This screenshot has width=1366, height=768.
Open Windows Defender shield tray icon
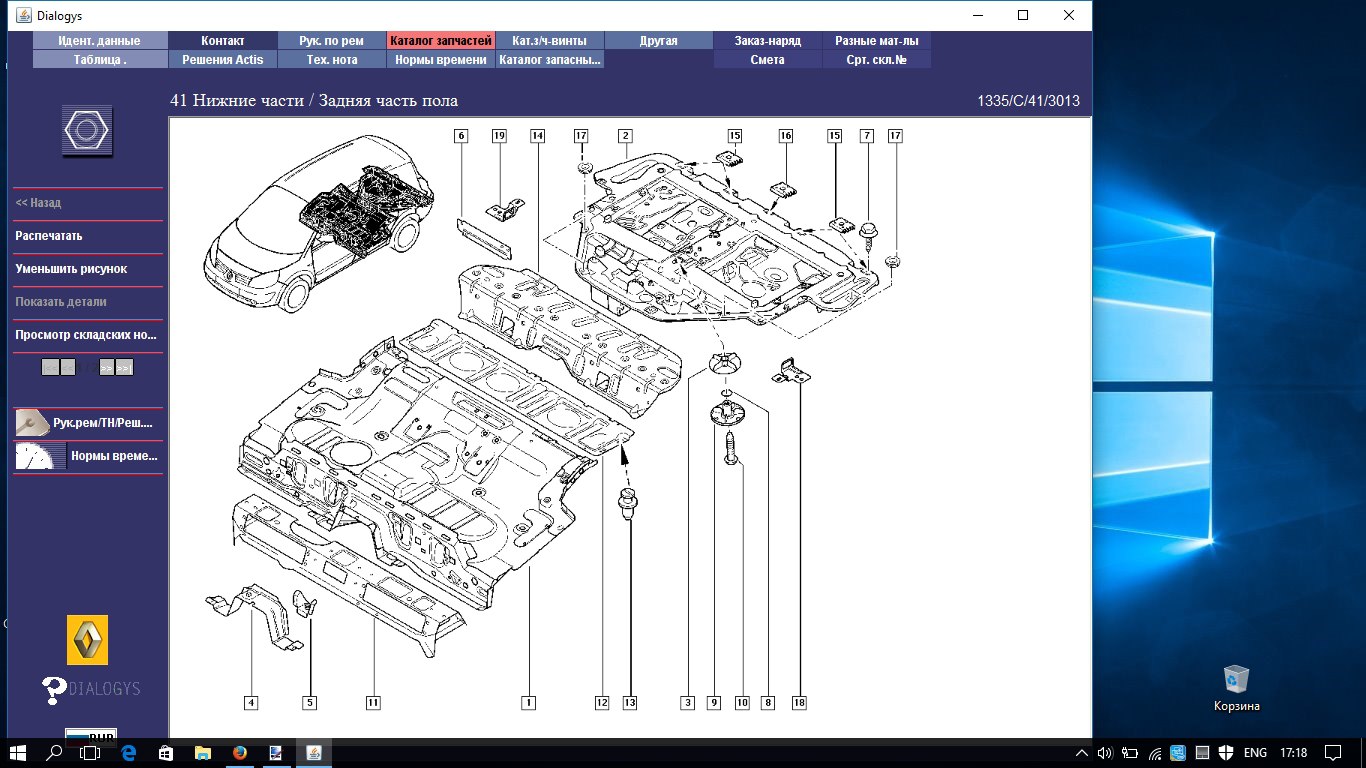(x=1224, y=753)
